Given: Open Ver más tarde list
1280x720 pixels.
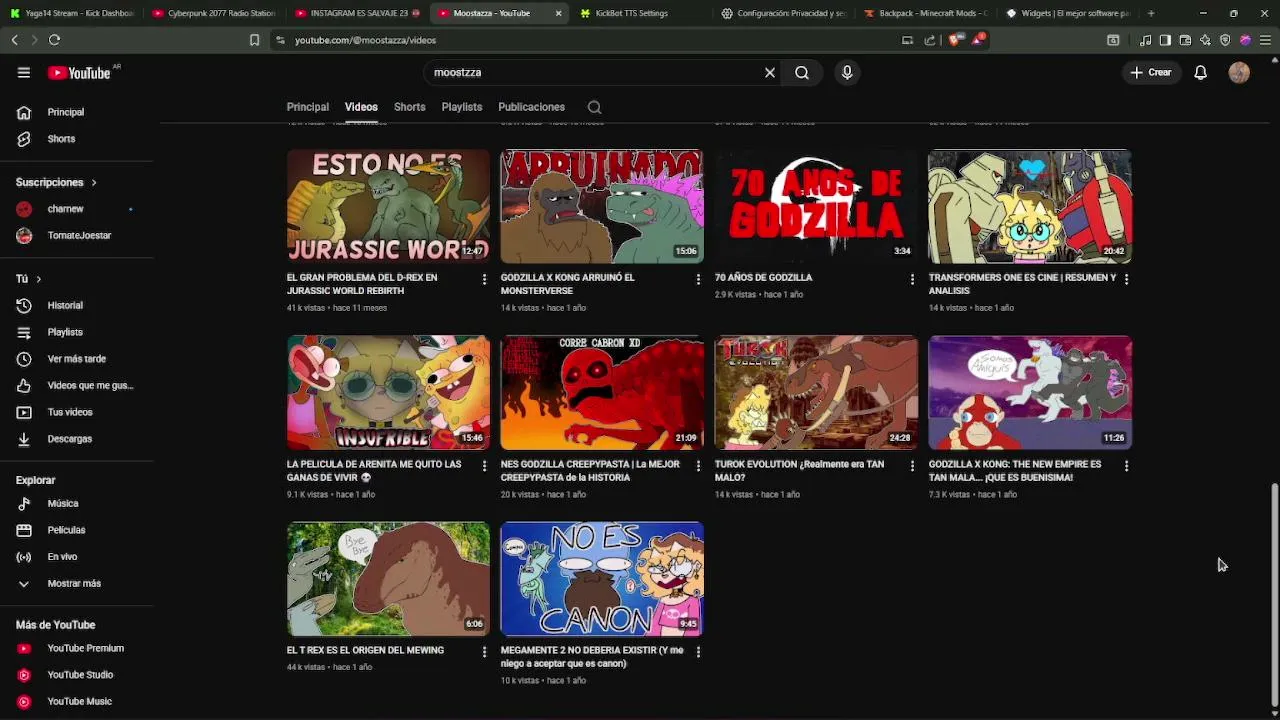Looking at the screenshot, I should (77, 359).
